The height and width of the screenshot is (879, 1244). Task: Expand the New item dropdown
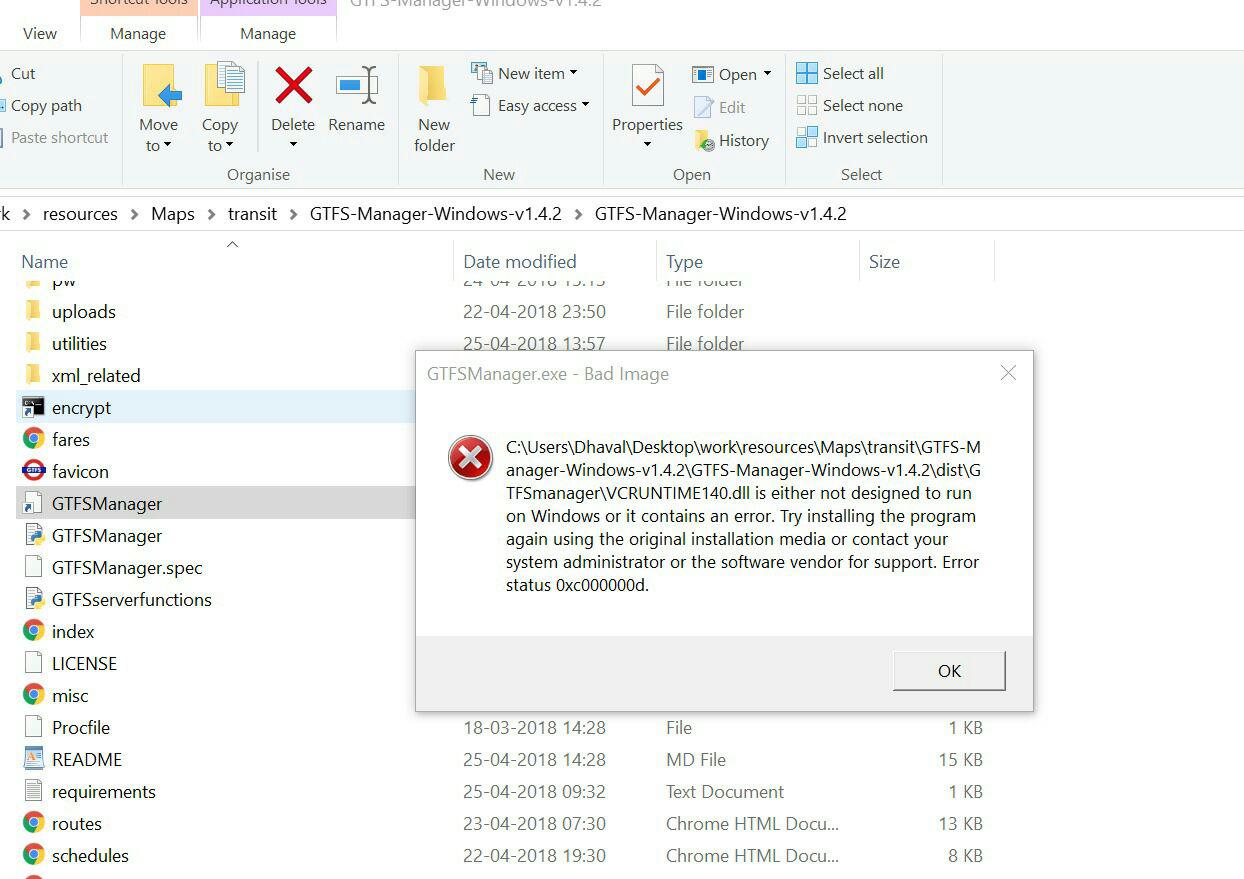coord(574,72)
